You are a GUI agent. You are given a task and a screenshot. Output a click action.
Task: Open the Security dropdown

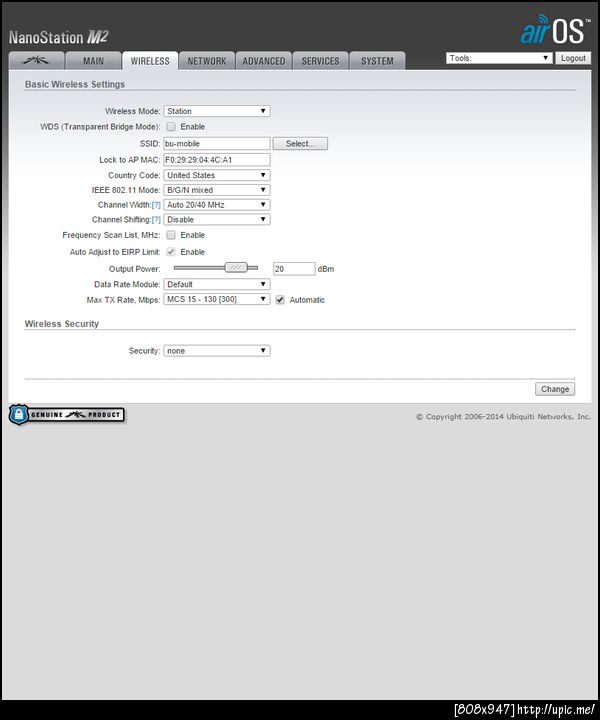pos(217,350)
